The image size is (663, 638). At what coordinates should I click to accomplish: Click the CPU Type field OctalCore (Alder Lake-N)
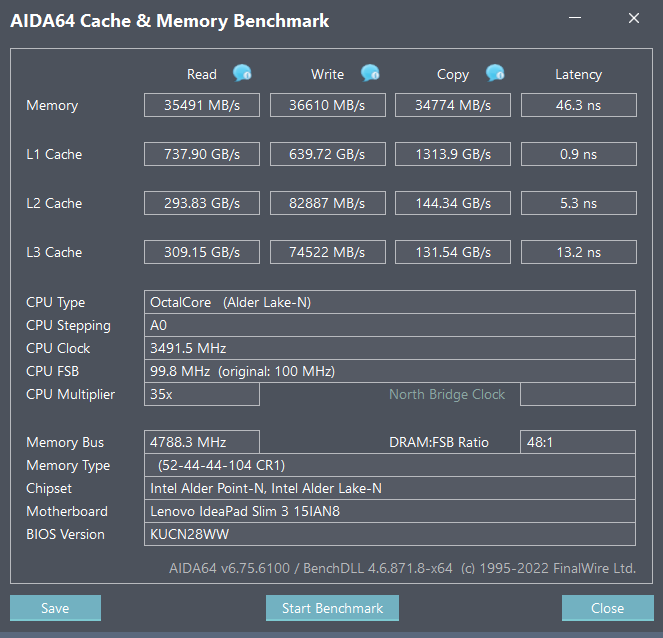click(390, 302)
